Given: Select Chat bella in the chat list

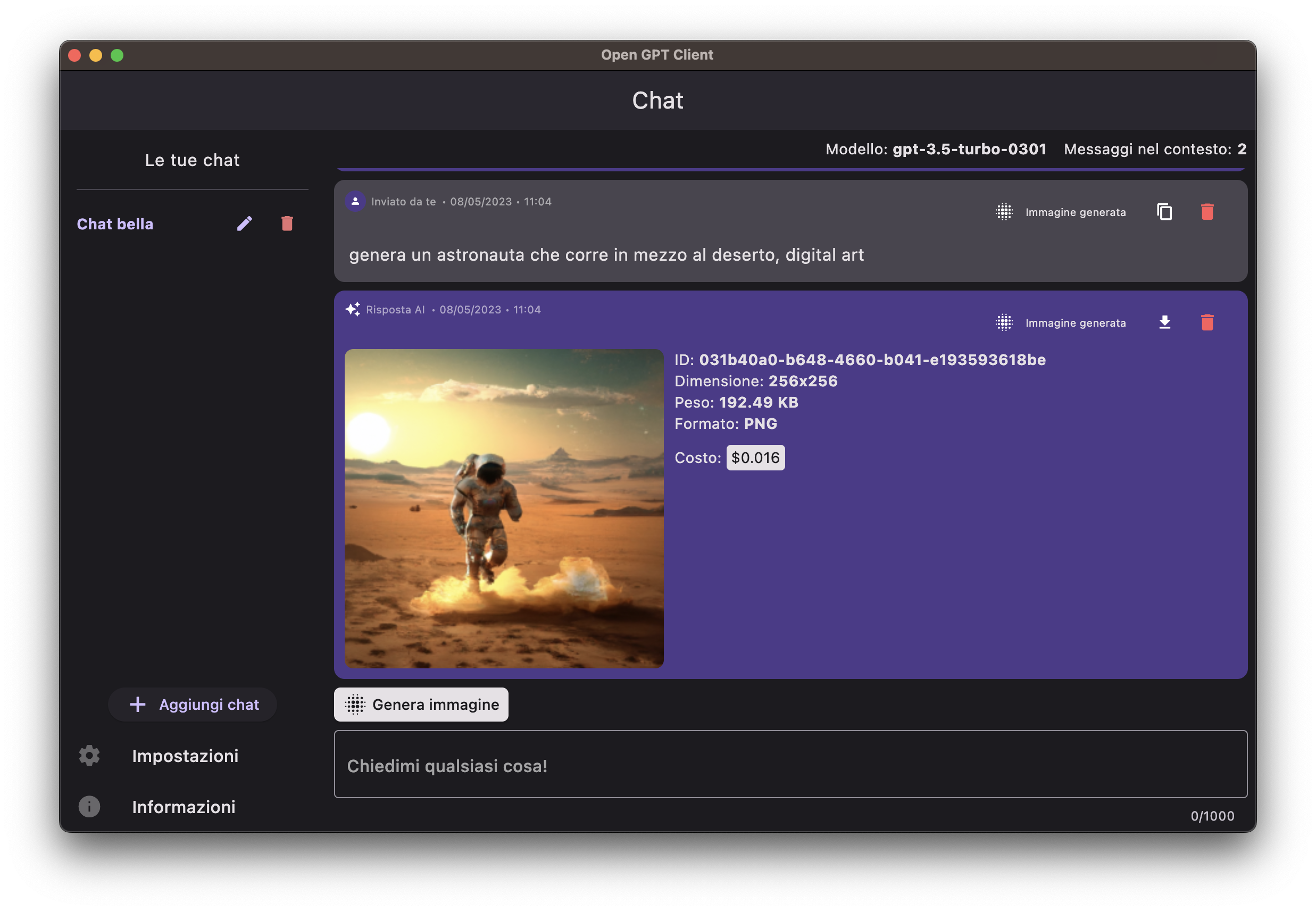Looking at the screenshot, I should pyautogui.click(x=115, y=223).
